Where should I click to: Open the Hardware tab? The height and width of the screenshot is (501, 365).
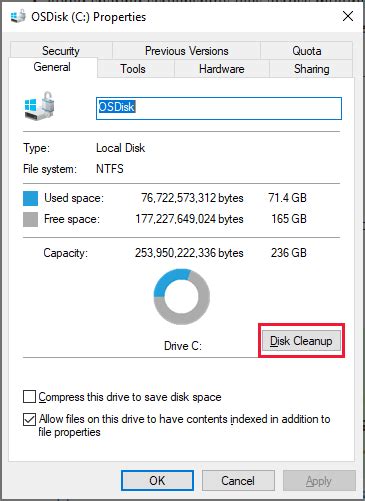(x=222, y=69)
